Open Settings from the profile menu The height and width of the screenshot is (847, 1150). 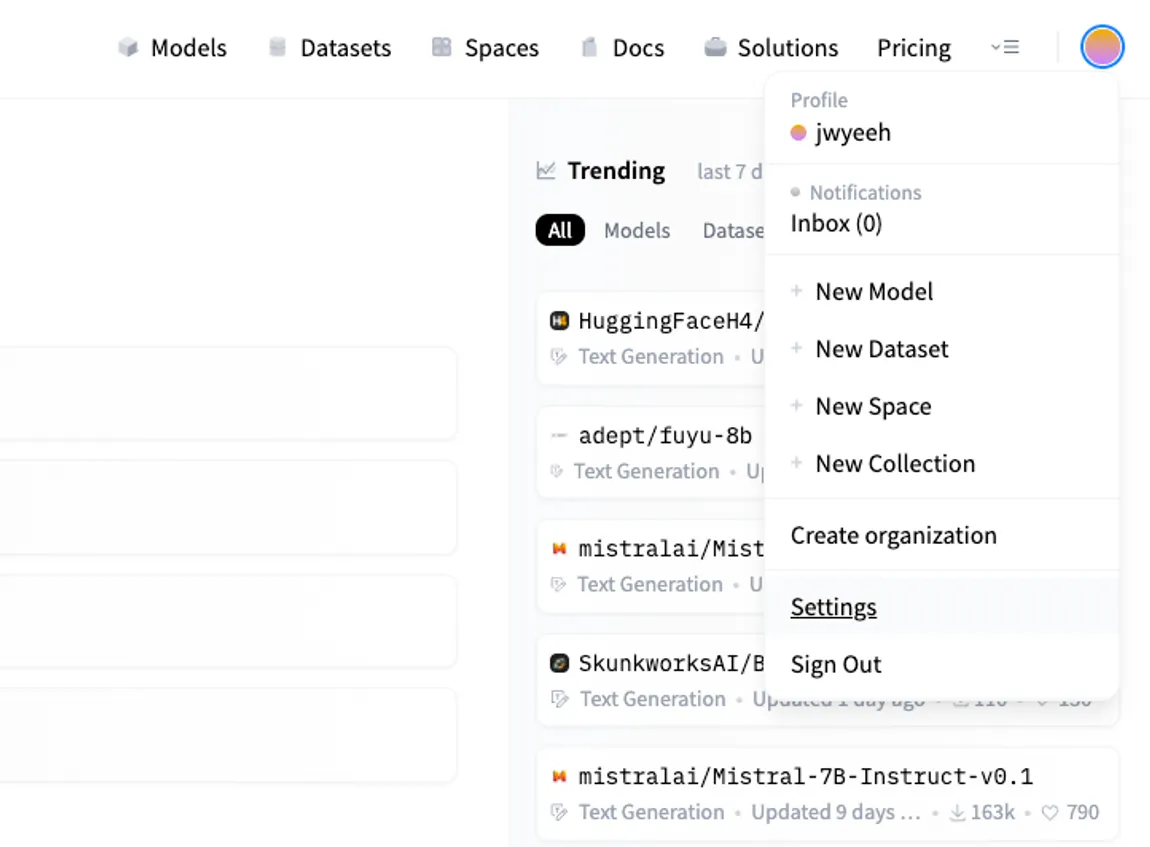click(833, 607)
